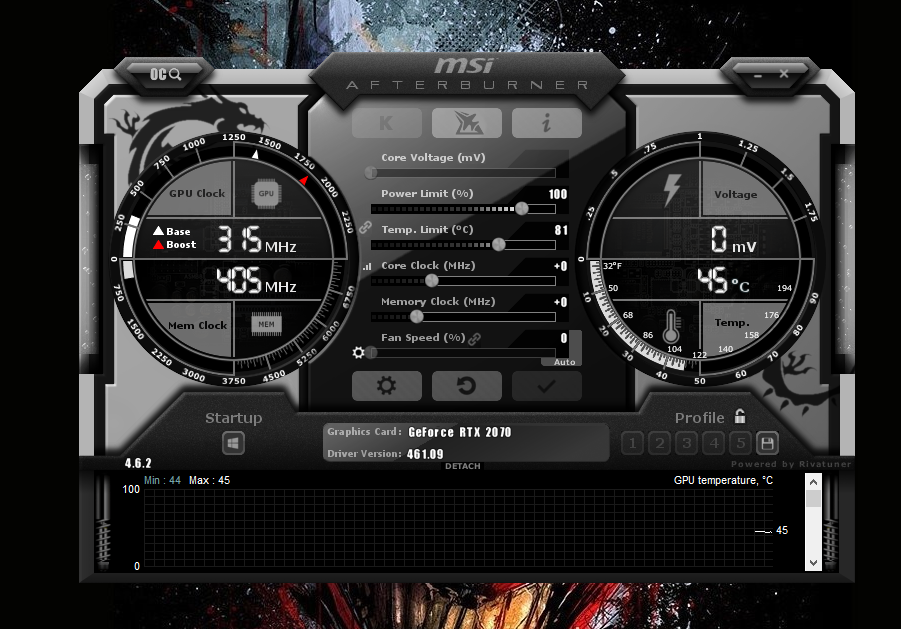901x629 pixels.
Task: Click the thermometer temperature icon
Action: 671,327
